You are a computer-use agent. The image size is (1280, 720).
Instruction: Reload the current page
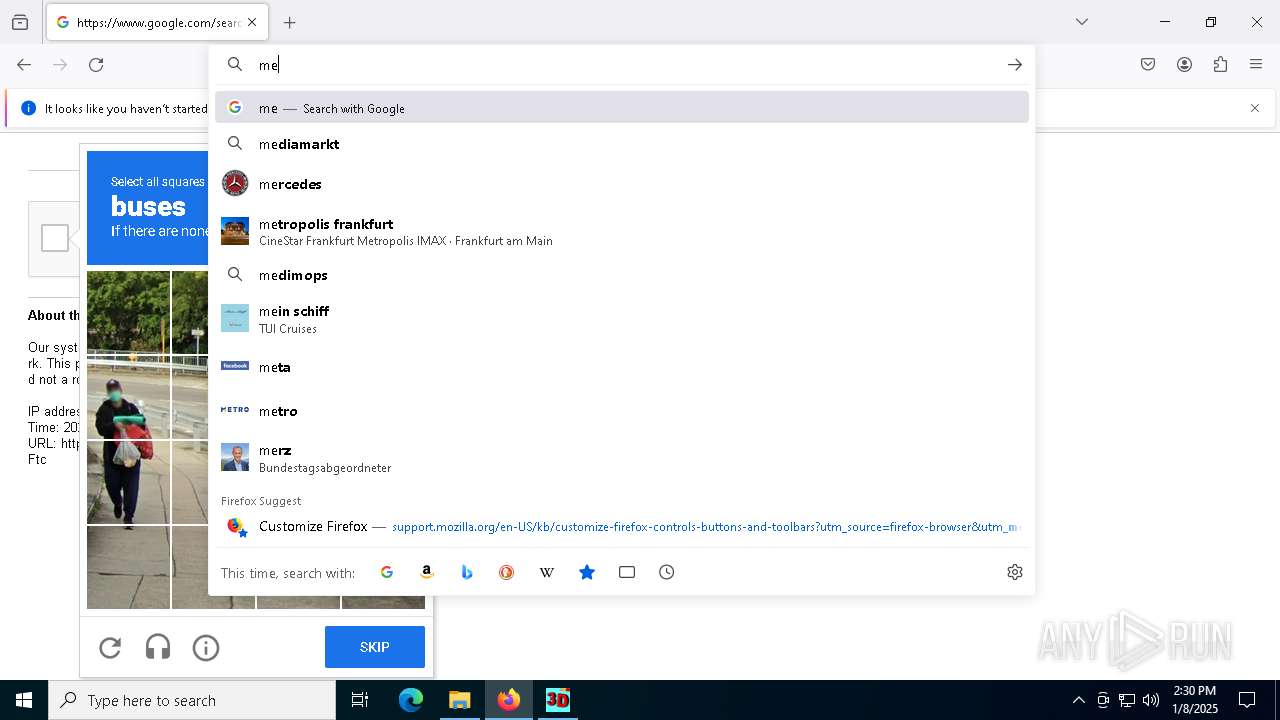coord(96,65)
